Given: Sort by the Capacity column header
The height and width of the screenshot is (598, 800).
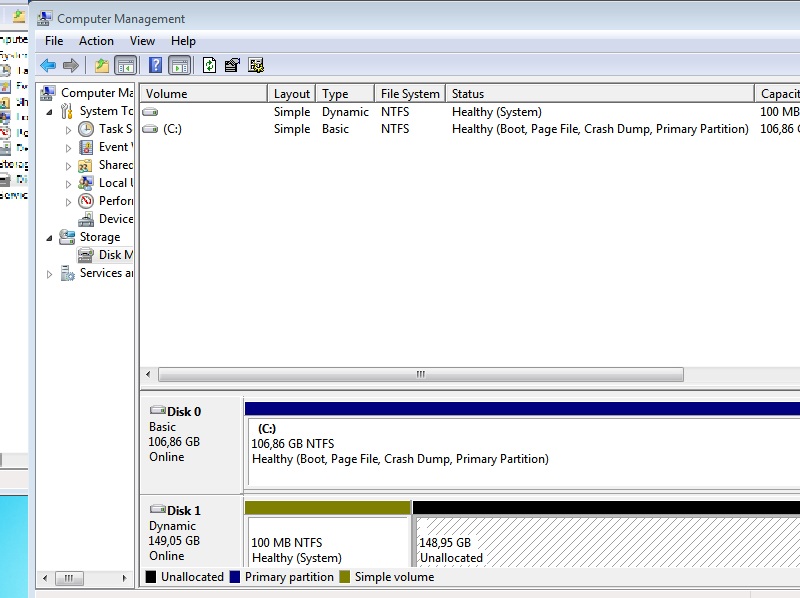Looking at the screenshot, I should click(778, 94).
